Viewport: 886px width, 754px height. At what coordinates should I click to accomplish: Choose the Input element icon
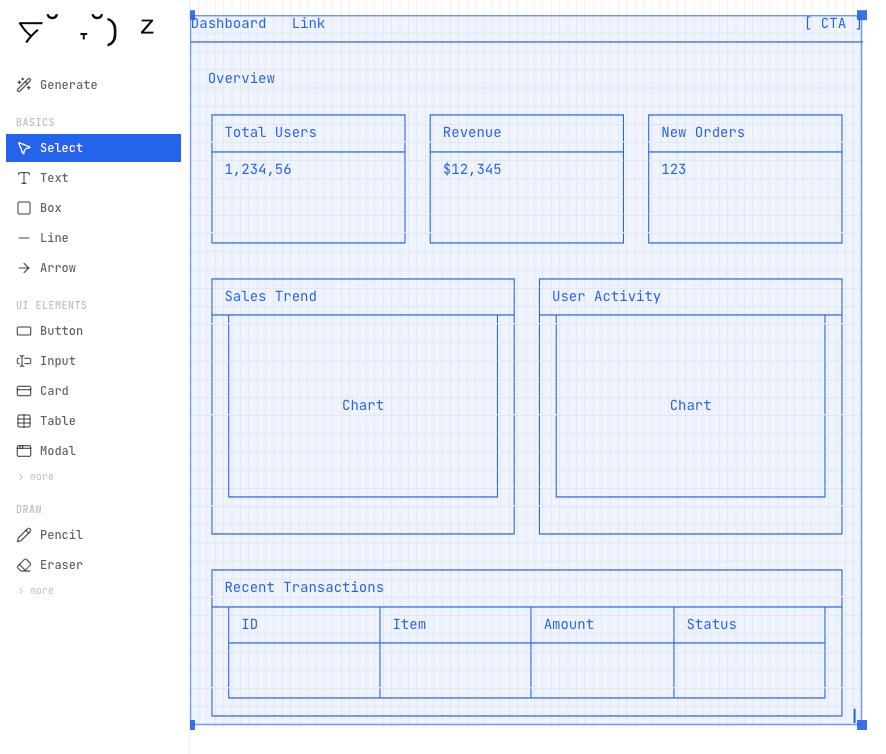tap(24, 361)
